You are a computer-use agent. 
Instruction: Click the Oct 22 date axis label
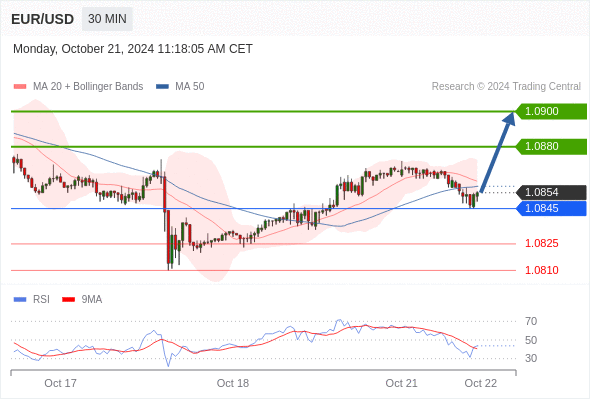[x=481, y=383]
